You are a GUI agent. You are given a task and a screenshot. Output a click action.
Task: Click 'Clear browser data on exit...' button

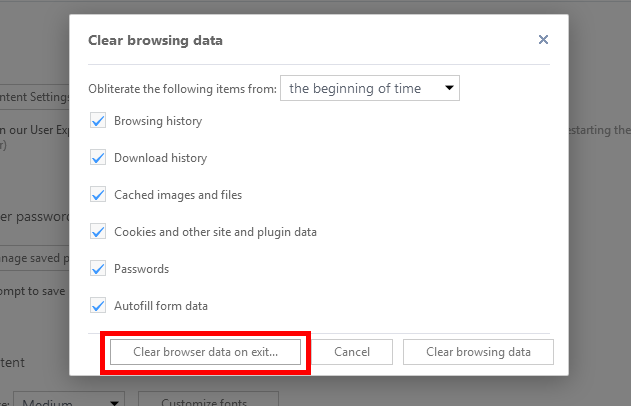coord(205,352)
